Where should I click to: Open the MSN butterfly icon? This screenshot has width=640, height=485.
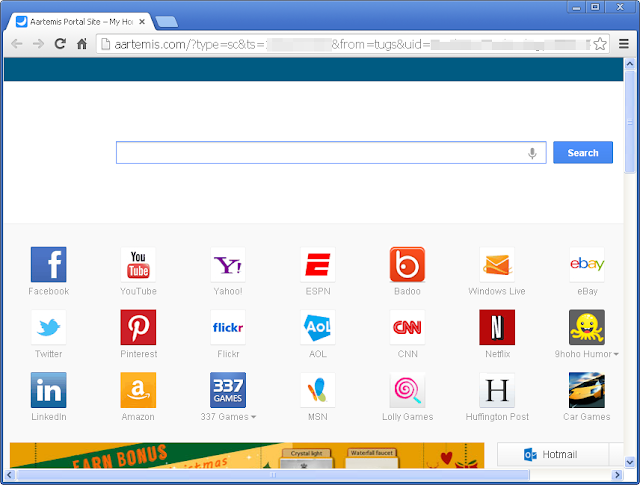click(x=318, y=390)
